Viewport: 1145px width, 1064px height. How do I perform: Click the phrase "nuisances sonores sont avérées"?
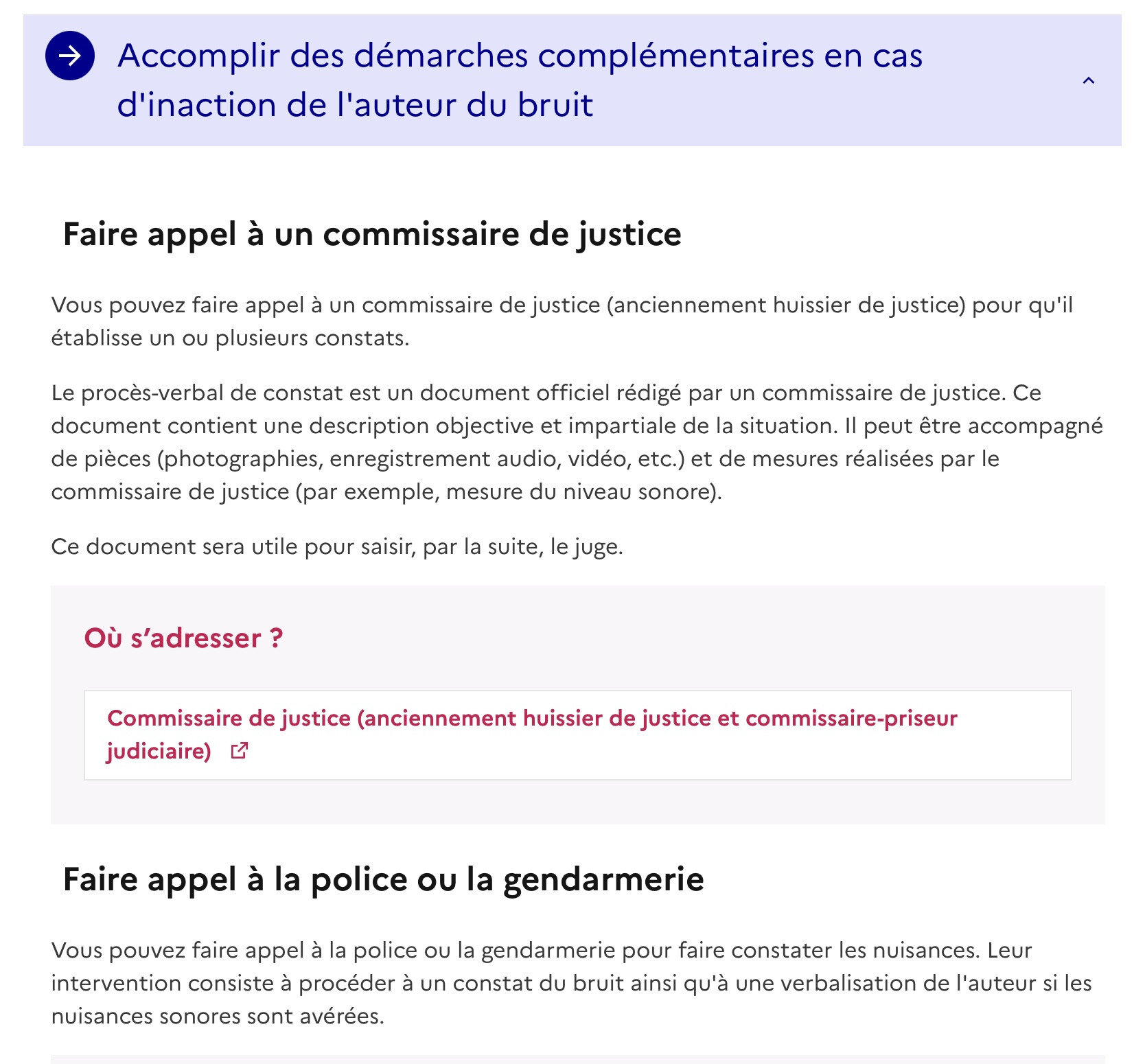coord(216,1016)
